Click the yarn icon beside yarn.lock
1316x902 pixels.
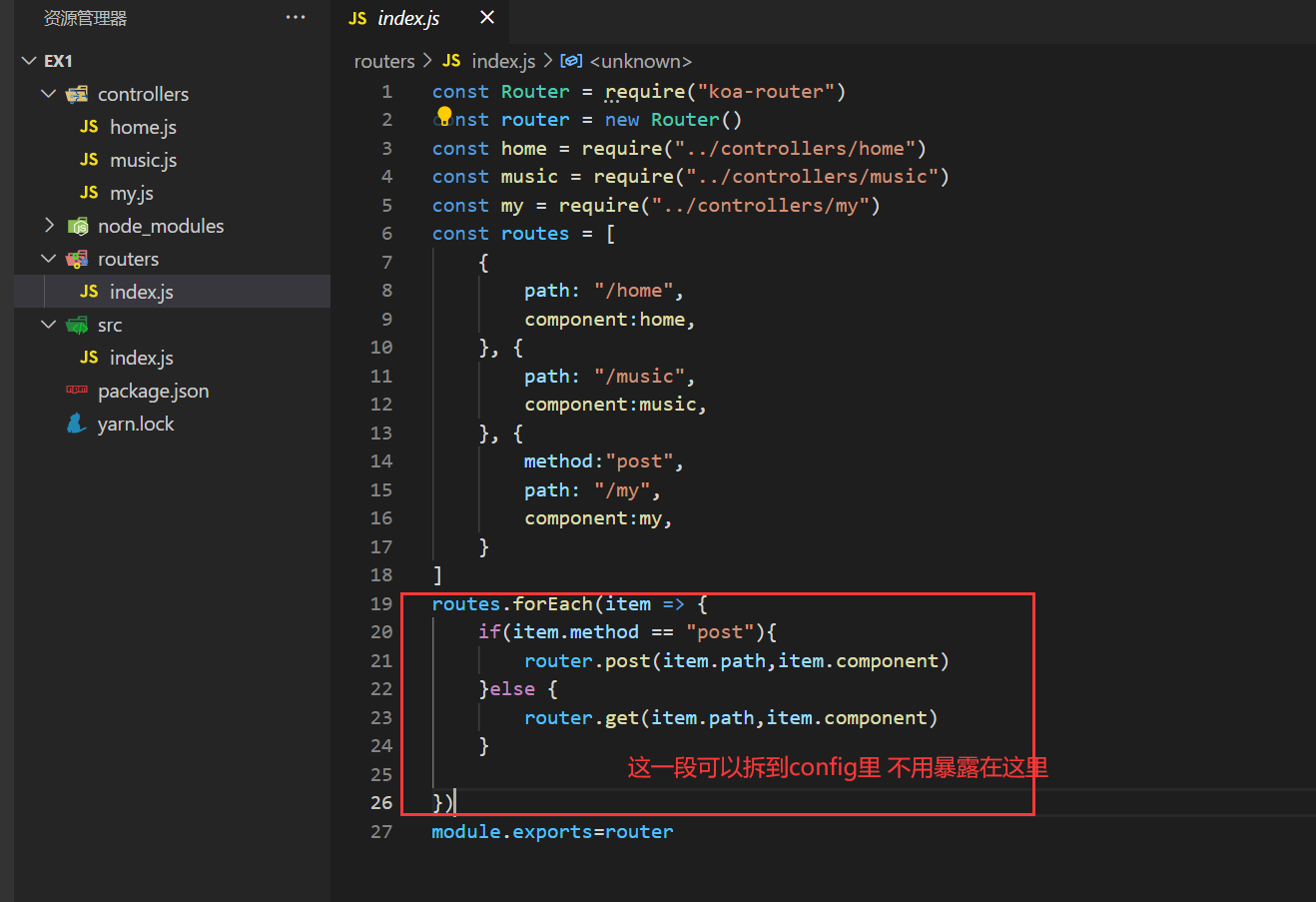pyautogui.click(x=77, y=424)
